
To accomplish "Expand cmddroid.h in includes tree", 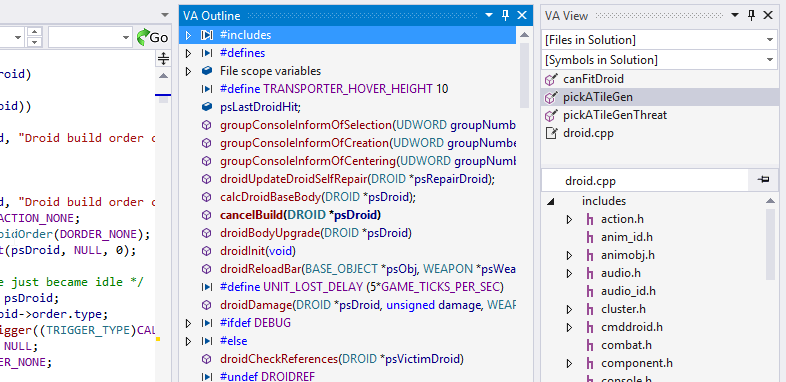I will click(x=569, y=327).
